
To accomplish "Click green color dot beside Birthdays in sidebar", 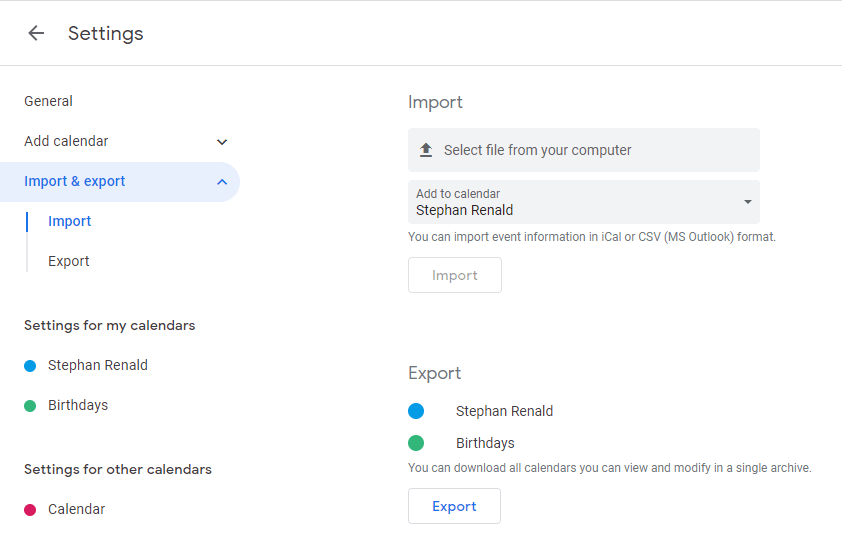I will 30,406.
